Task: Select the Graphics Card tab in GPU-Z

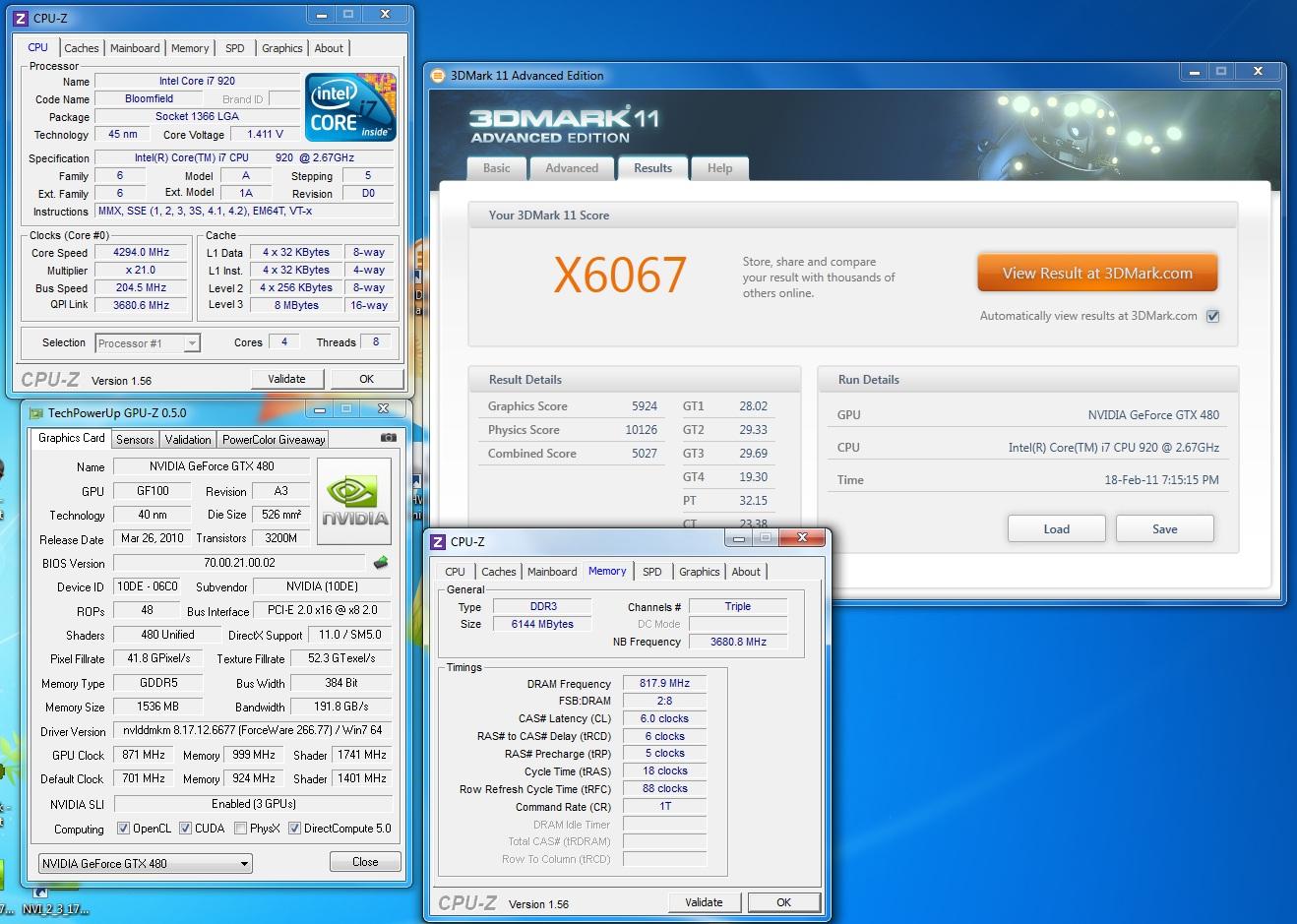Action: (x=72, y=438)
